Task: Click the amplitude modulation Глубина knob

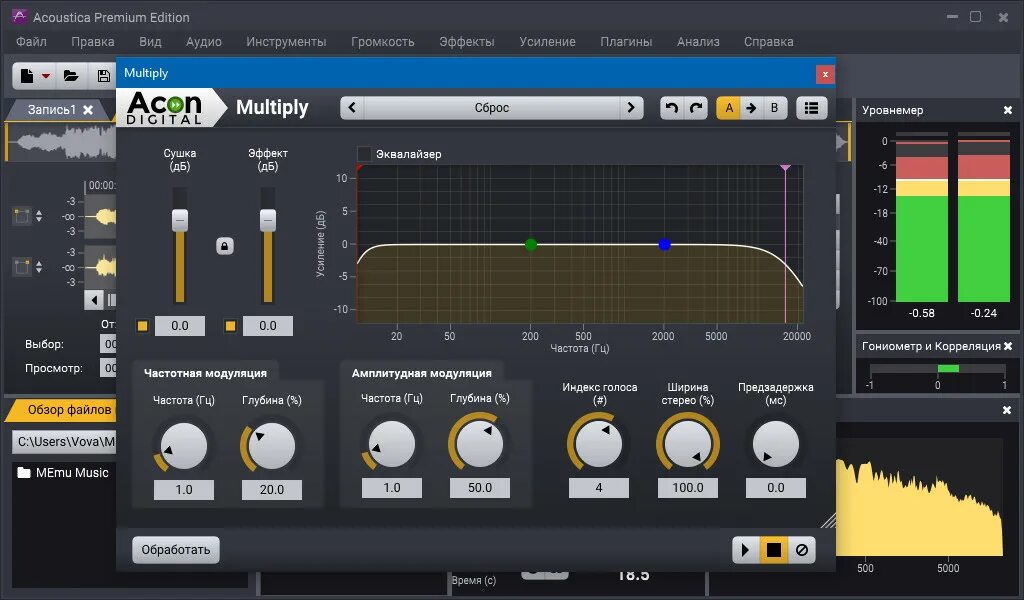Action: (x=479, y=444)
